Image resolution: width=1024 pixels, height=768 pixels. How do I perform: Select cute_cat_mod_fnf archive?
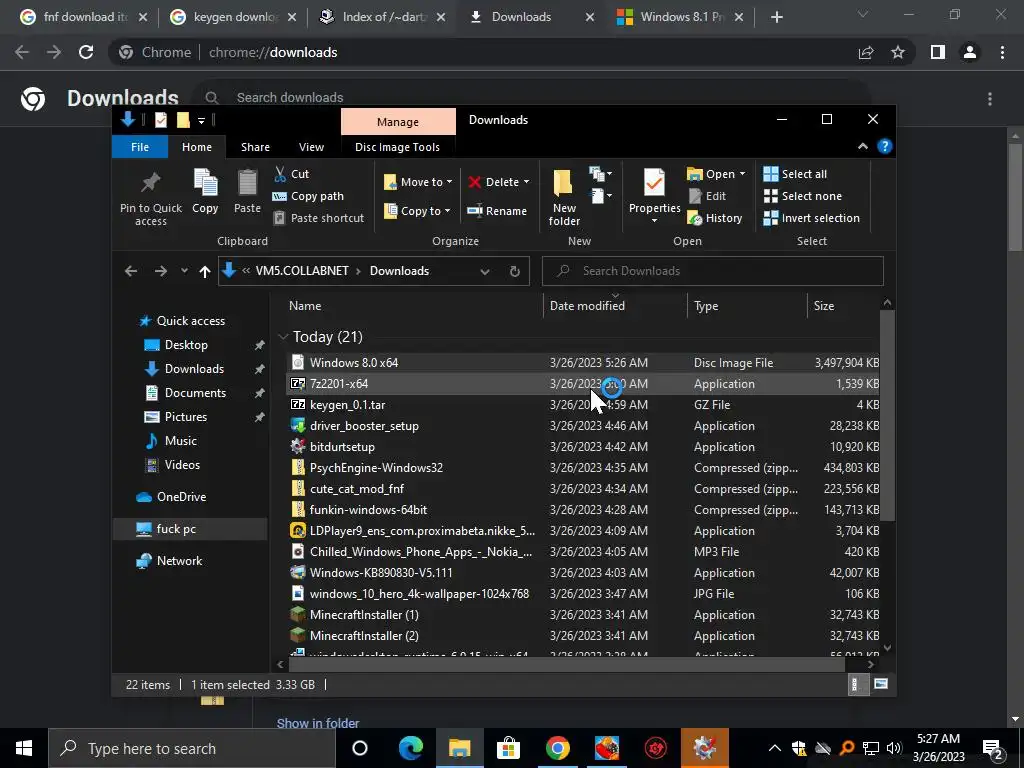(583, 488)
